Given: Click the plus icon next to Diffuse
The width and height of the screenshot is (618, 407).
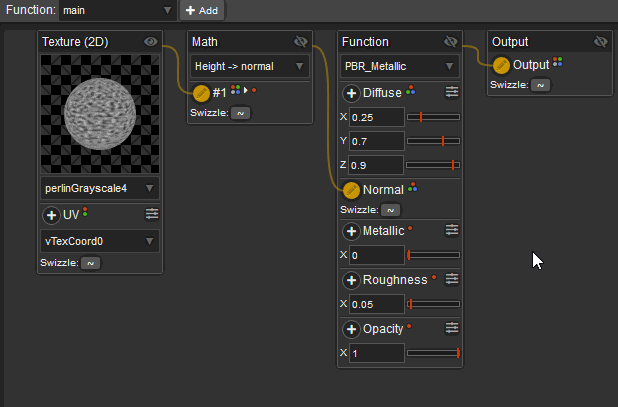Looking at the screenshot, I should point(351,93).
